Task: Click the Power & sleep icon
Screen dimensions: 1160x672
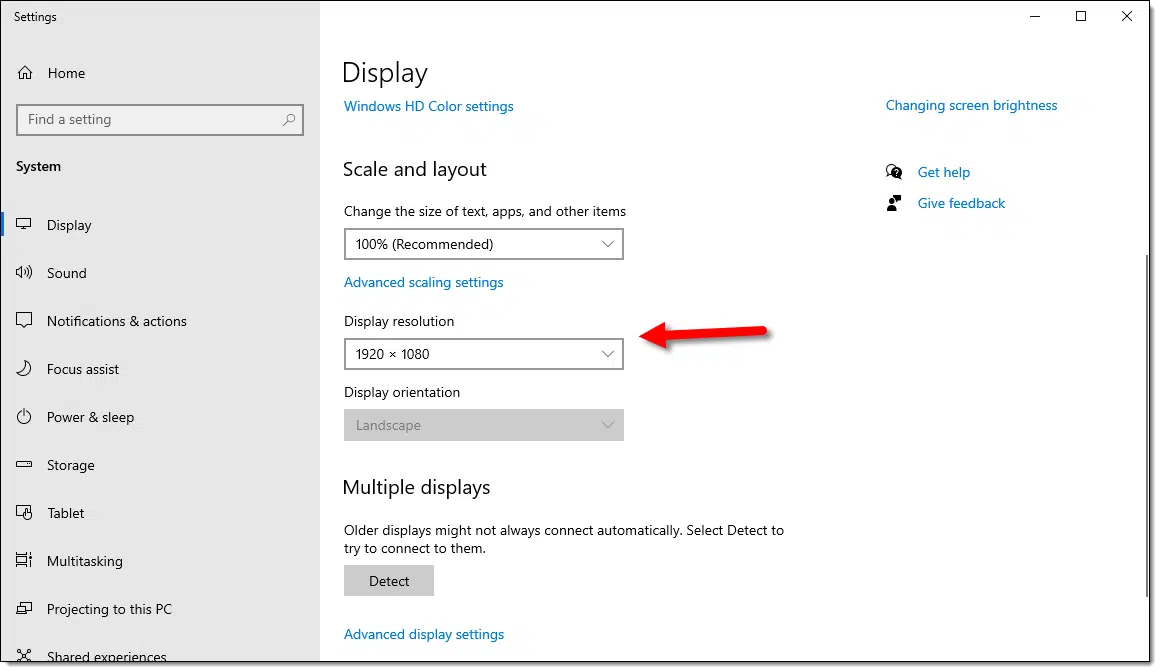Action: click(x=24, y=417)
